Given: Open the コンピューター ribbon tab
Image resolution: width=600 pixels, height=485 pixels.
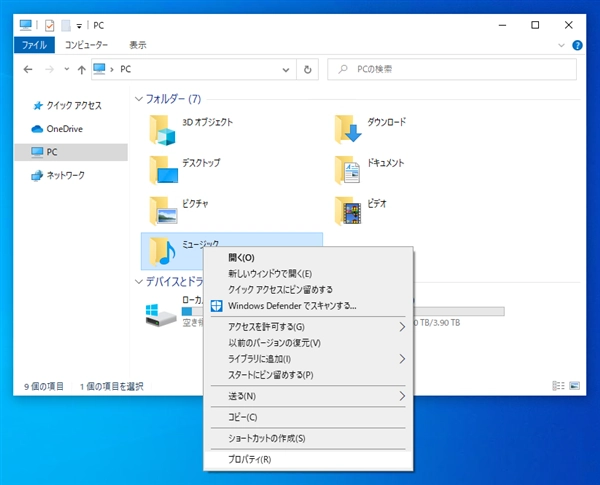Looking at the screenshot, I should tap(86, 45).
